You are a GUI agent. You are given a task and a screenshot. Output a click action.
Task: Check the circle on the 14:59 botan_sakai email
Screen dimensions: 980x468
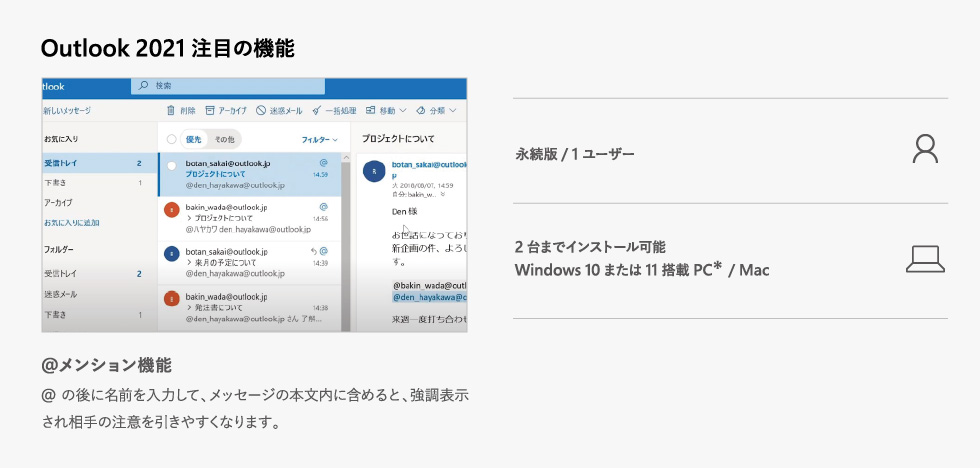click(x=171, y=166)
